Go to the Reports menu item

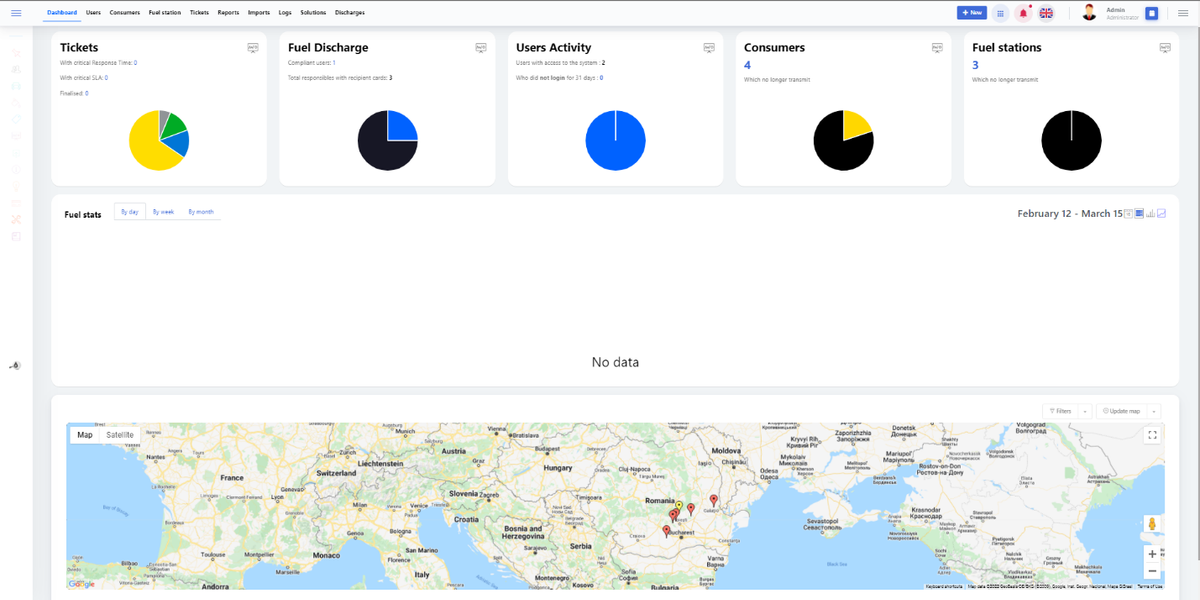[257, 13]
